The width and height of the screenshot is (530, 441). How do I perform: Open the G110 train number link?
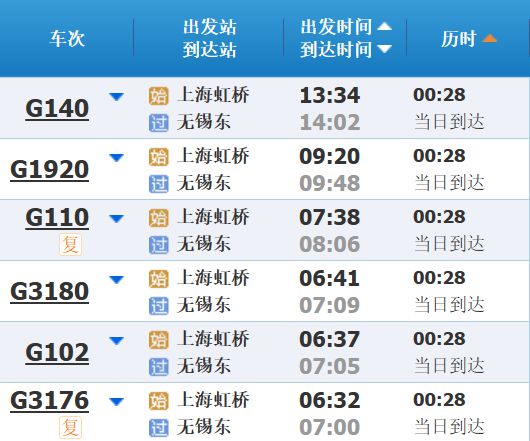tap(57, 217)
